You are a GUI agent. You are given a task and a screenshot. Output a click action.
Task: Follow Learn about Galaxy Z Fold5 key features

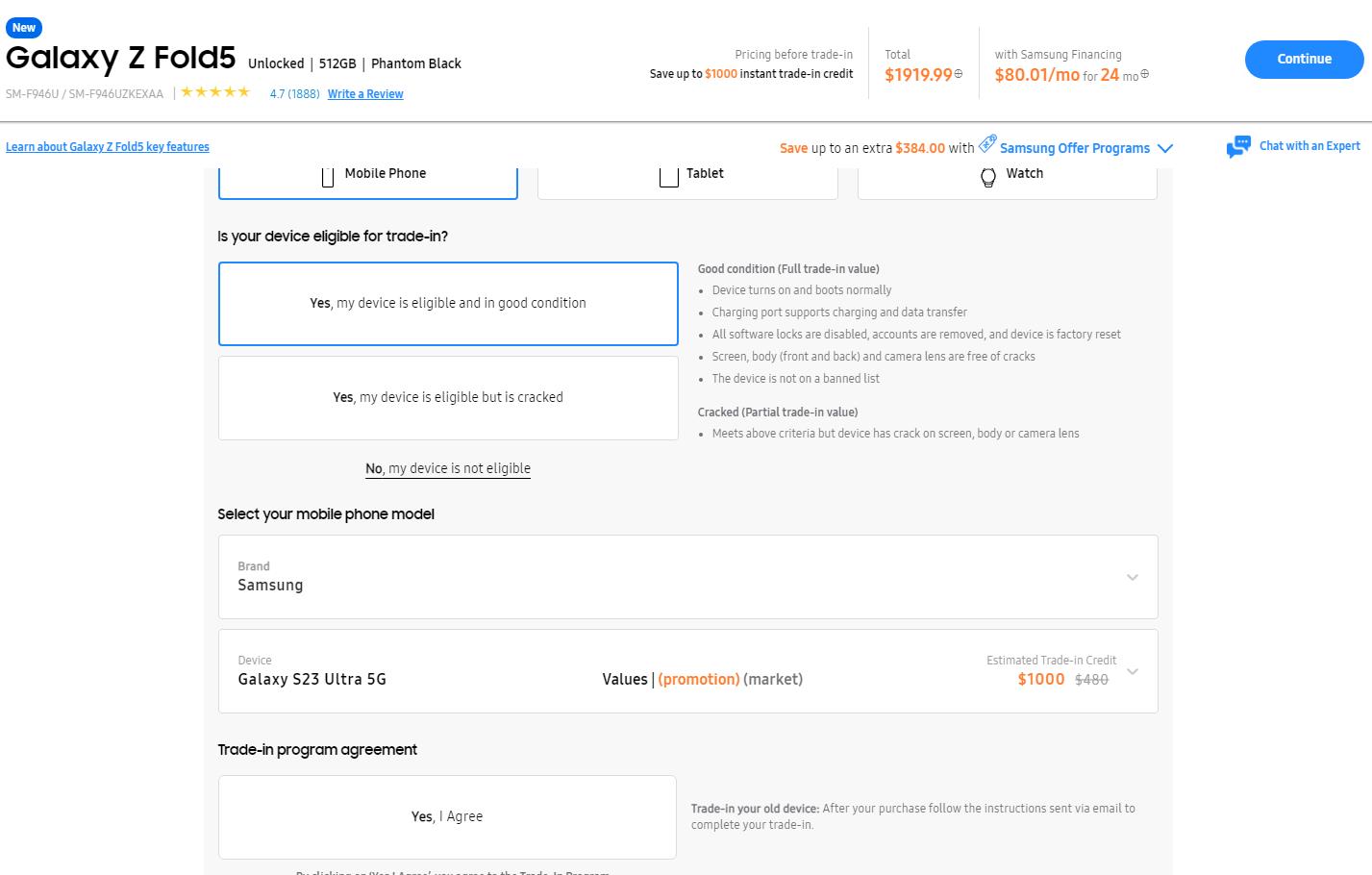tap(108, 147)
